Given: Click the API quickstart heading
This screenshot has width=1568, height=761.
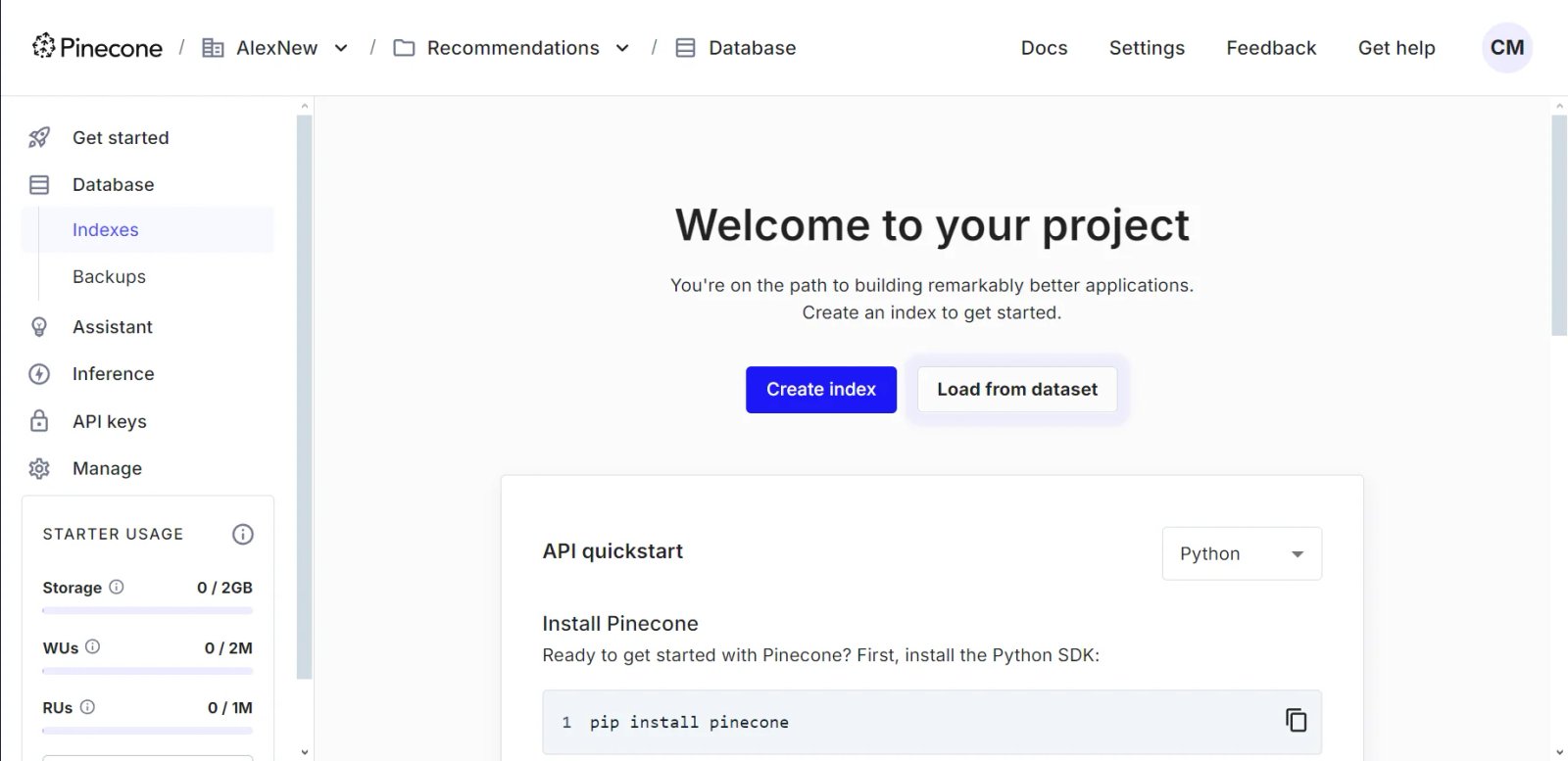Looking at the screenshot, I should point(612,551).
